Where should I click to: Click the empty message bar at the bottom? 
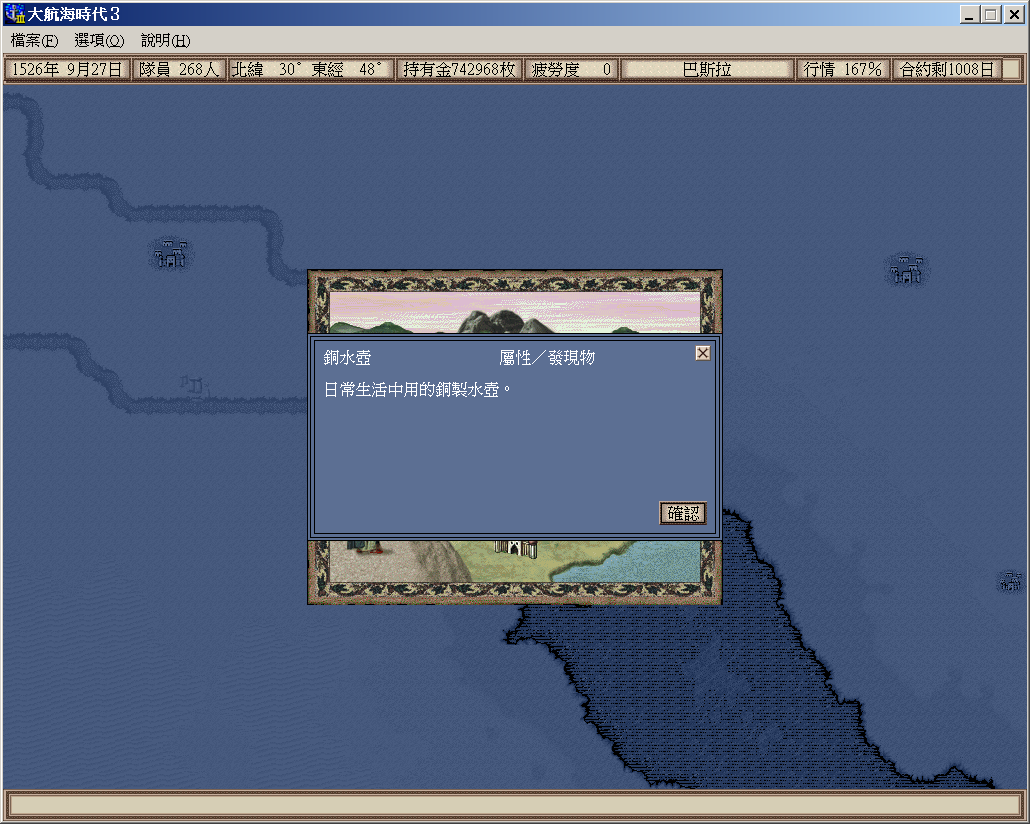click(514, 804)
